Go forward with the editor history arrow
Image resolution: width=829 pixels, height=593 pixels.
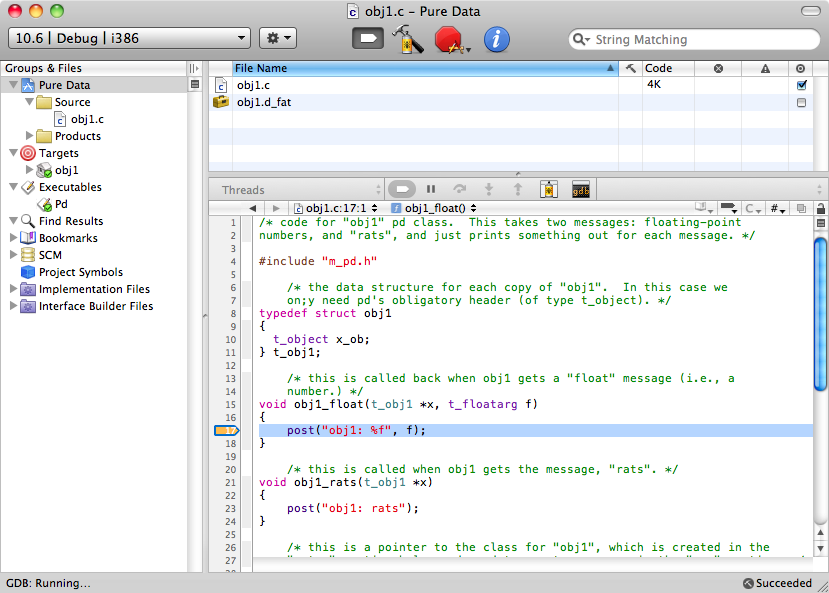point(276,208)
